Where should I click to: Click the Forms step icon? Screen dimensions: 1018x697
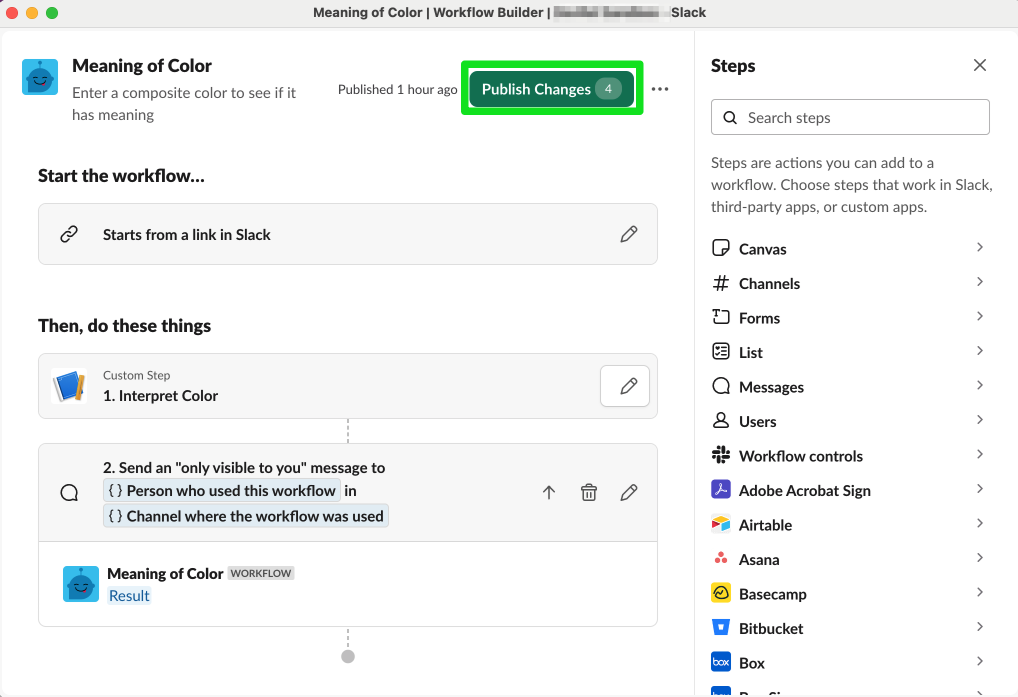722,317
